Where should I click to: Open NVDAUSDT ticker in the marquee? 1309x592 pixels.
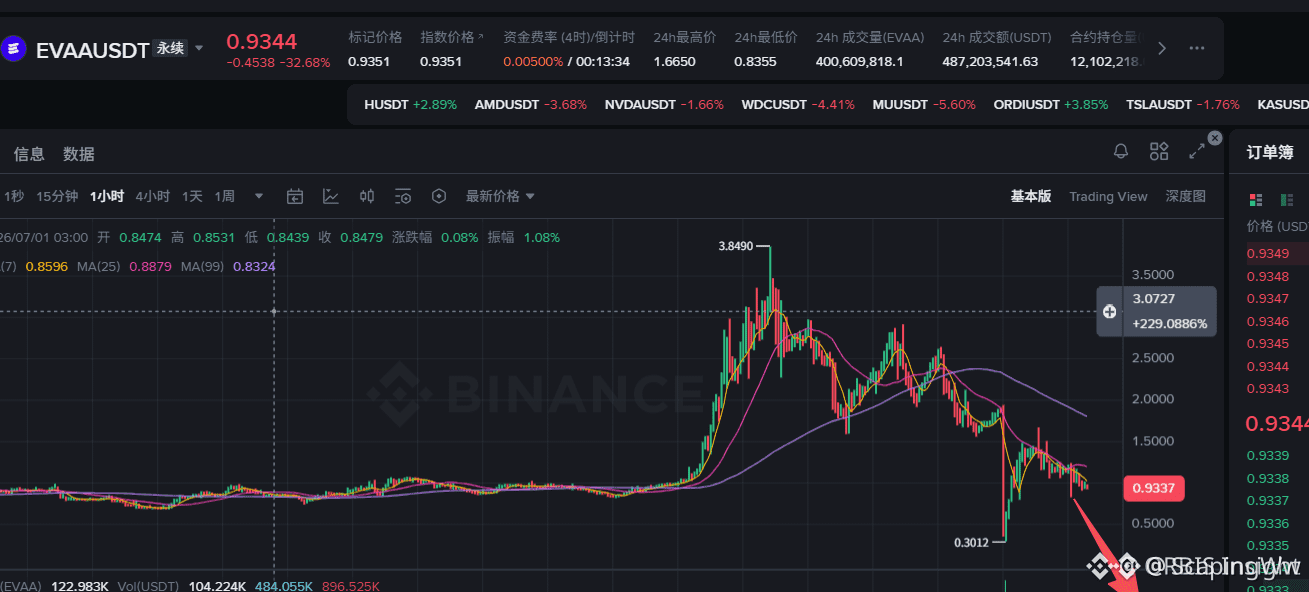point(664,104)
